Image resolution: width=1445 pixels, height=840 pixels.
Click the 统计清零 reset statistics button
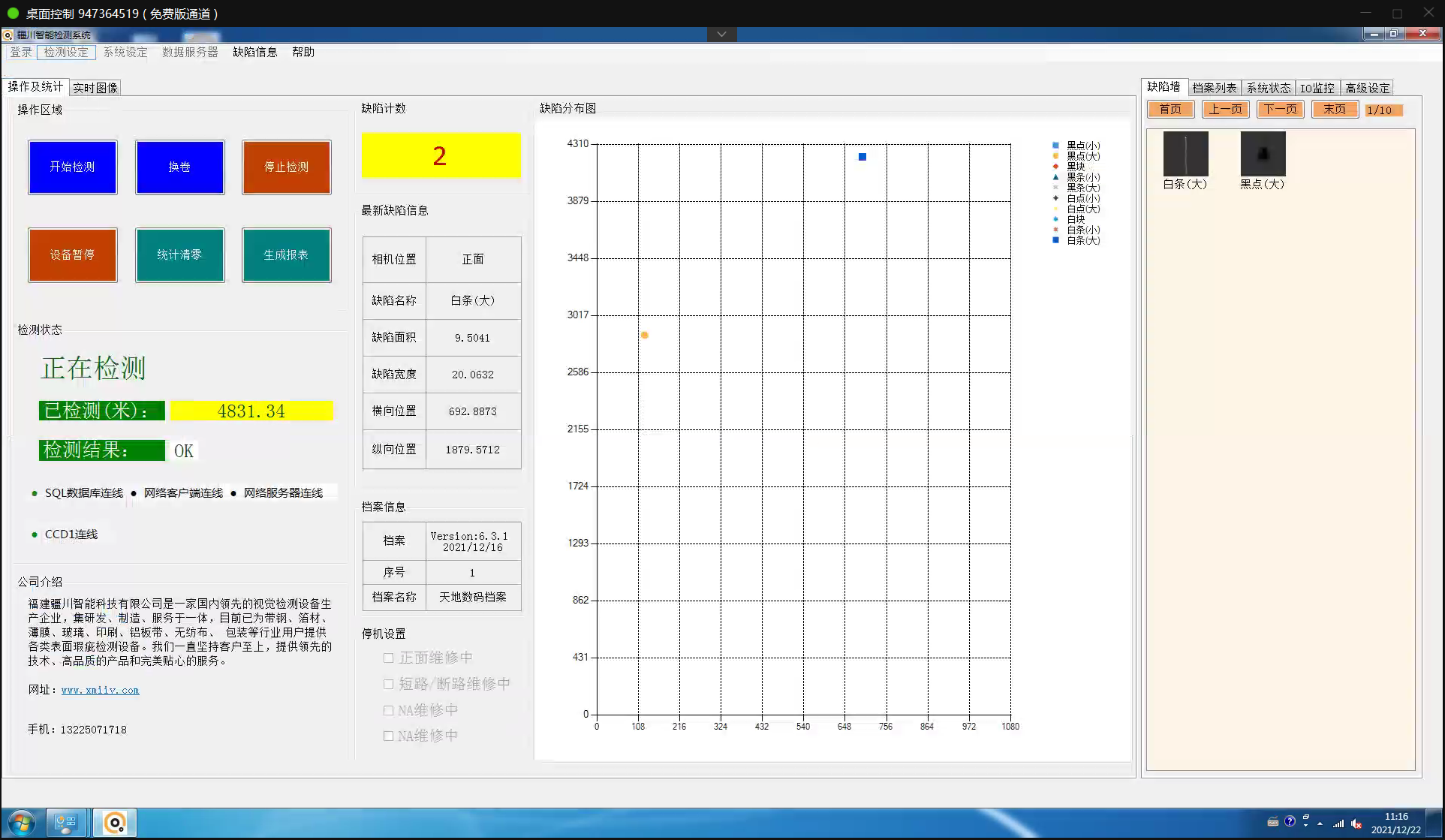(179, 254)
